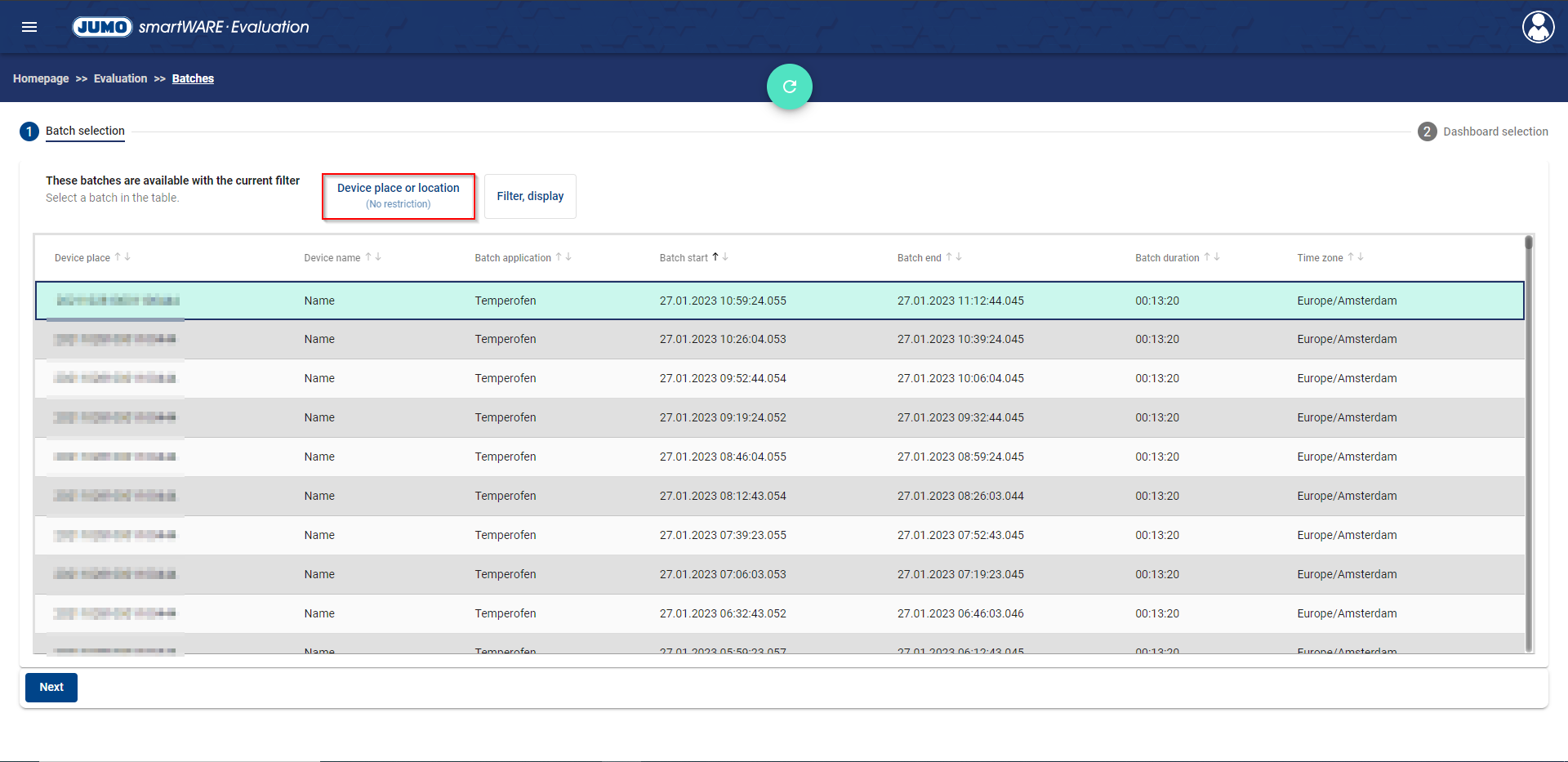Screen dimensions: 1568x762
Task: Sort Device place column ascending
Action: (x=118, y=256)
